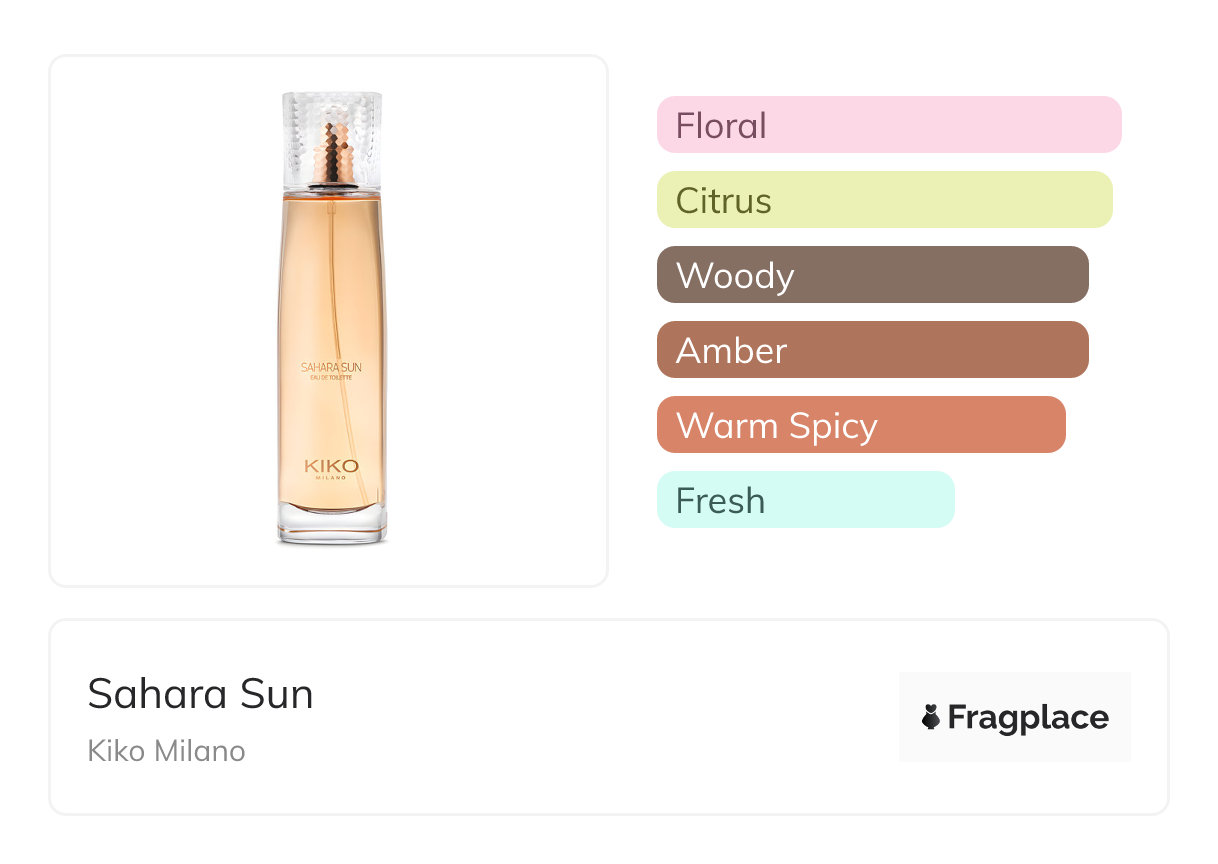Screen dimensions: 1218x864
Task: Click the Sahara Sun label on the bottle
Action: pos(331,367)
